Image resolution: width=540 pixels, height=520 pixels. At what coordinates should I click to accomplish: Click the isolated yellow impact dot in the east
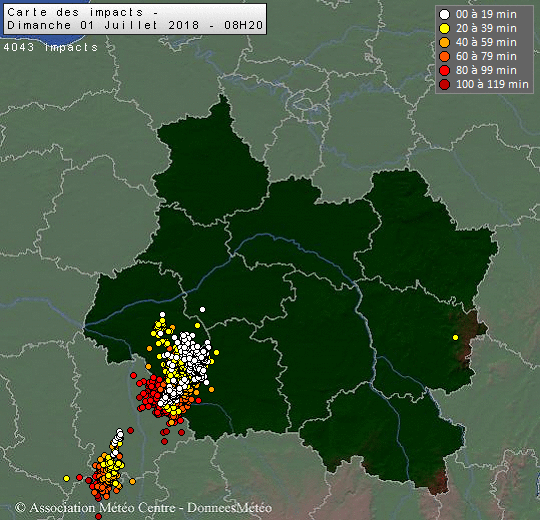(x=455, y=337)
